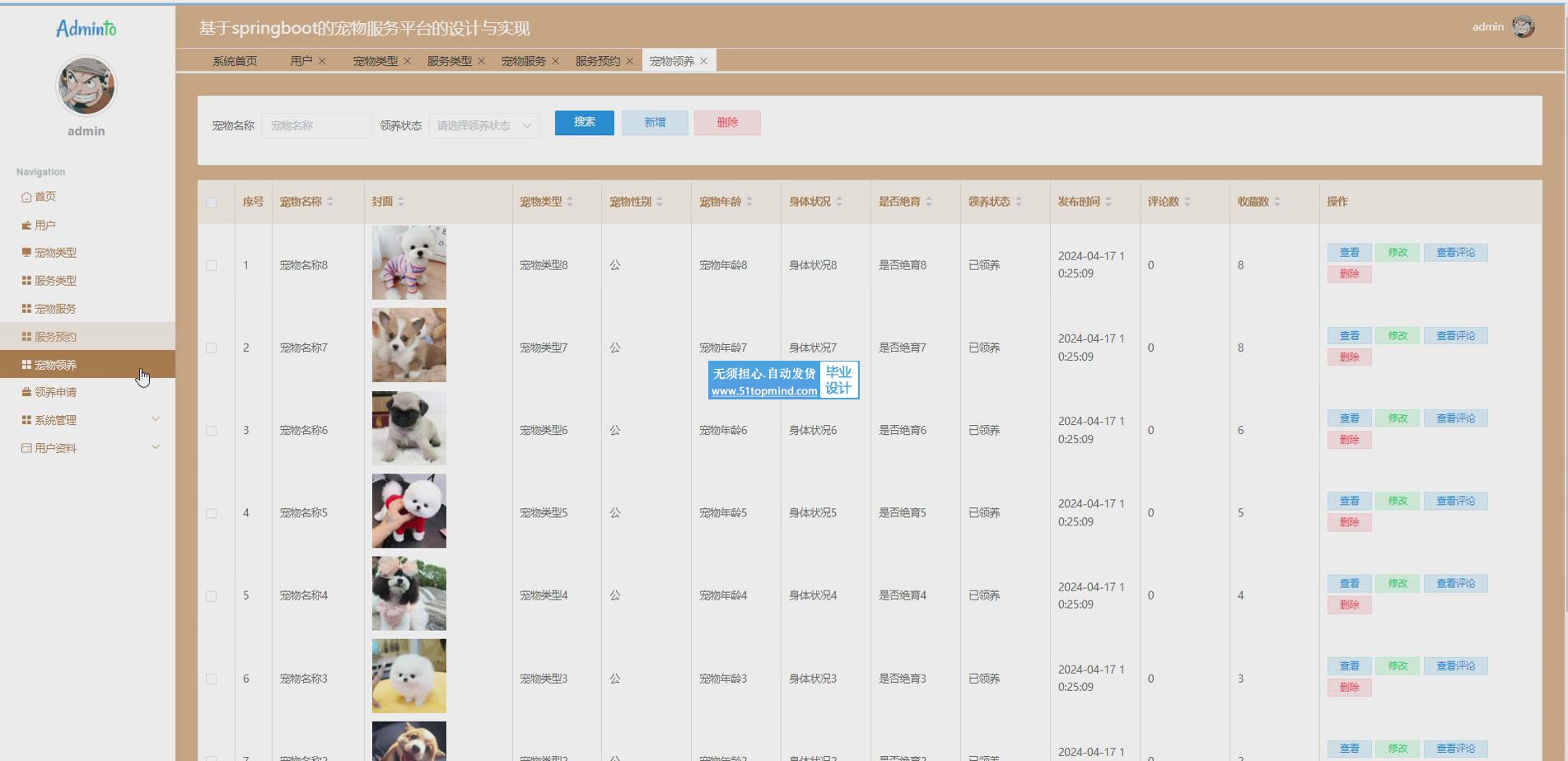Go to 首页 in sidebar
Viewport: 1568px width, 761px height.
[87, 197]
